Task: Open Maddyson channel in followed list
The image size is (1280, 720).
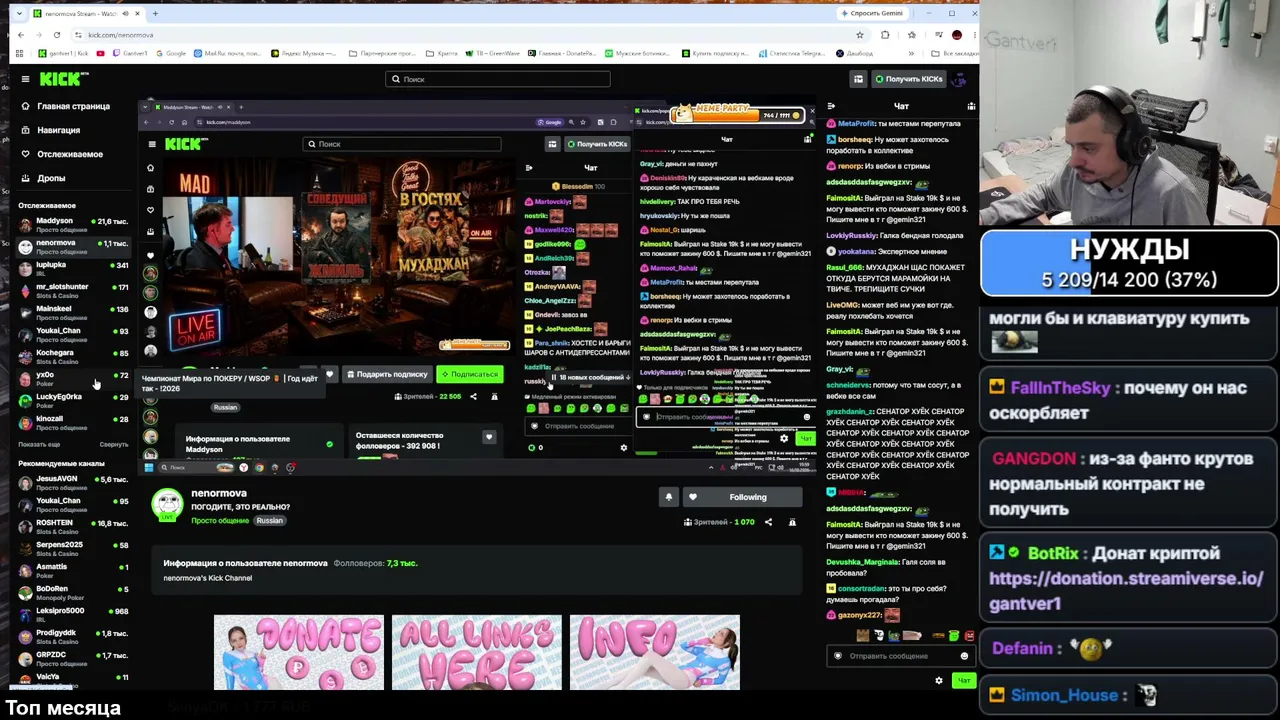Action: 74,224
